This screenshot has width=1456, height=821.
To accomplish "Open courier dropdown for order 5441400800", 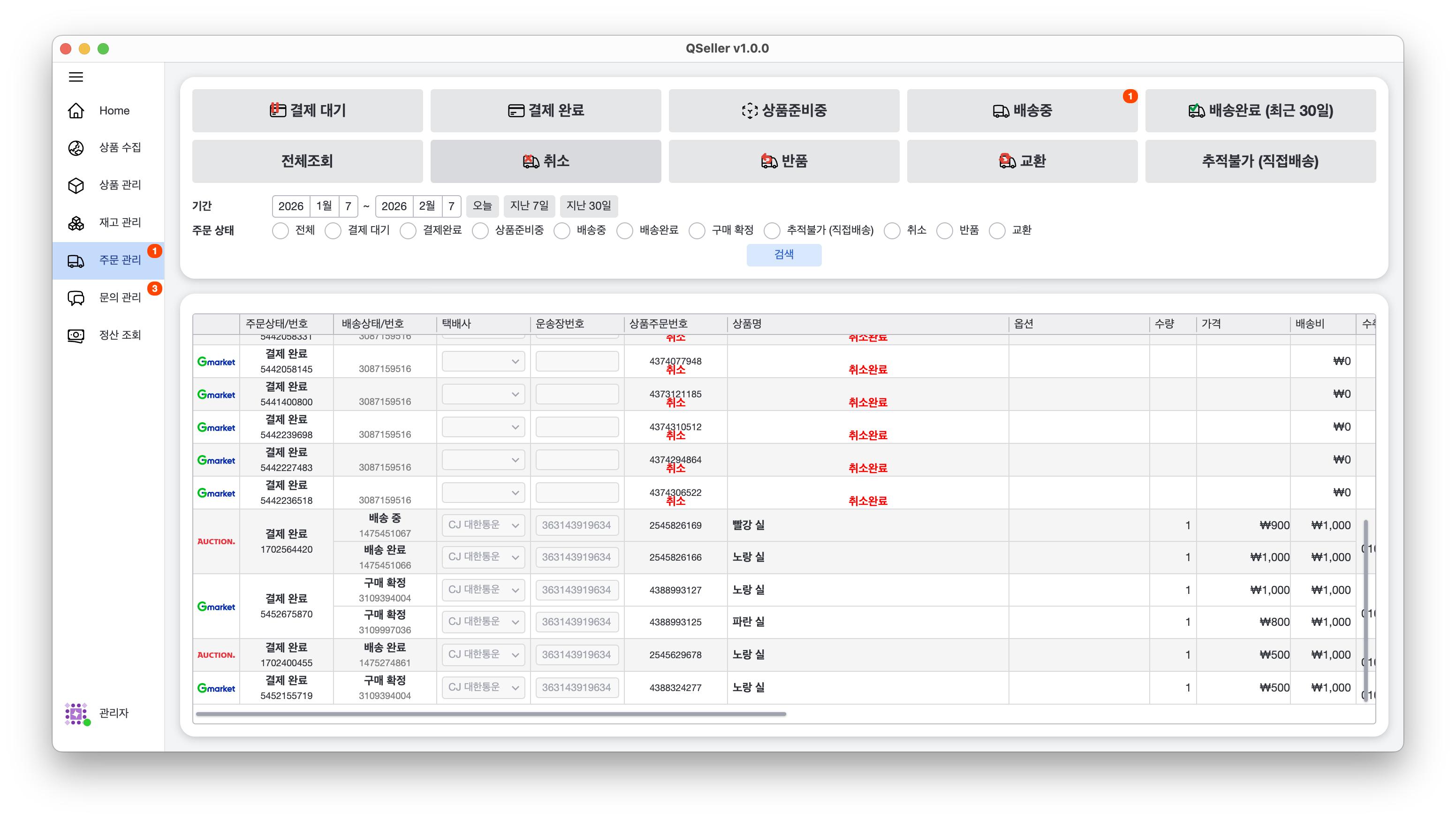I will [x=483, y=394].
